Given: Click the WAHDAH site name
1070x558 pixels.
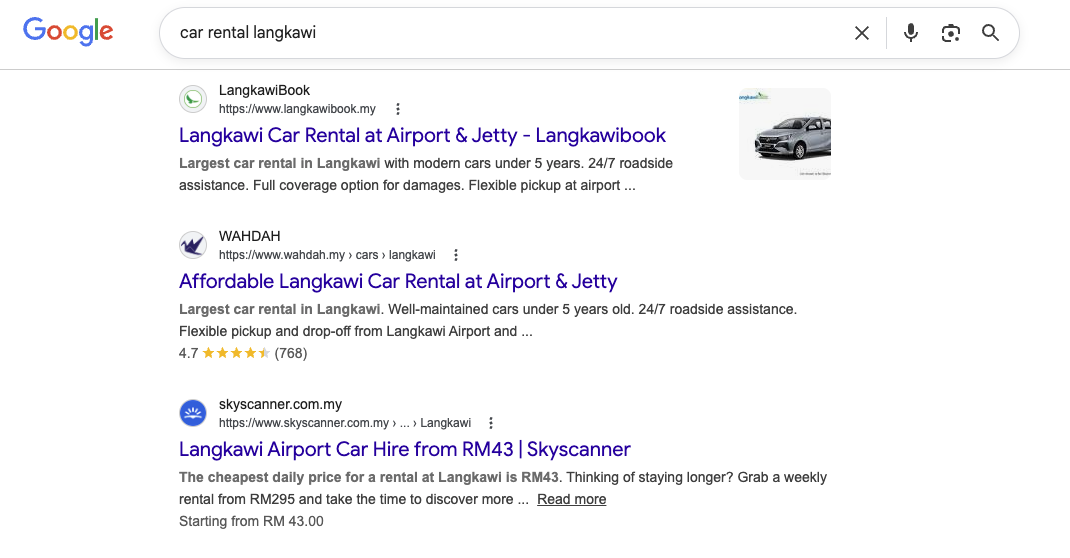Looking at the screenshot, I should pos(250,236).
